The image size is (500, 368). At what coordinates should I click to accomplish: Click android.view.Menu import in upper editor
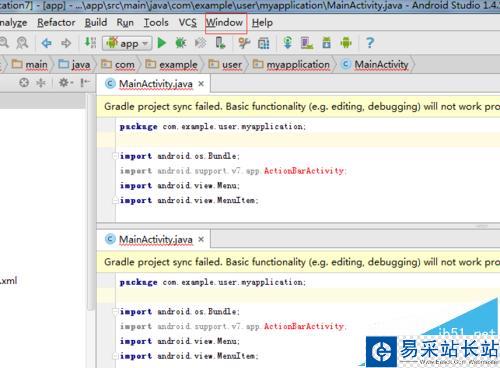pos(180,185)
